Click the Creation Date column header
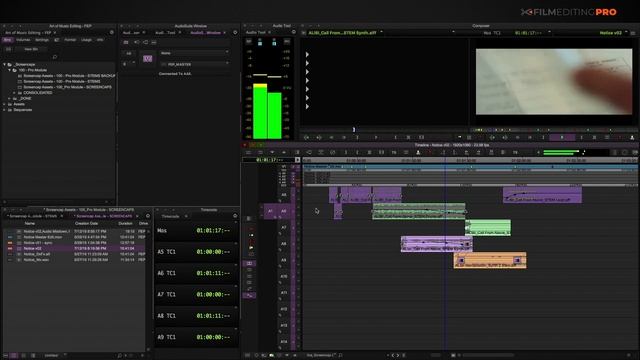Viewport: 640px width, 360px height. point(86,223)
